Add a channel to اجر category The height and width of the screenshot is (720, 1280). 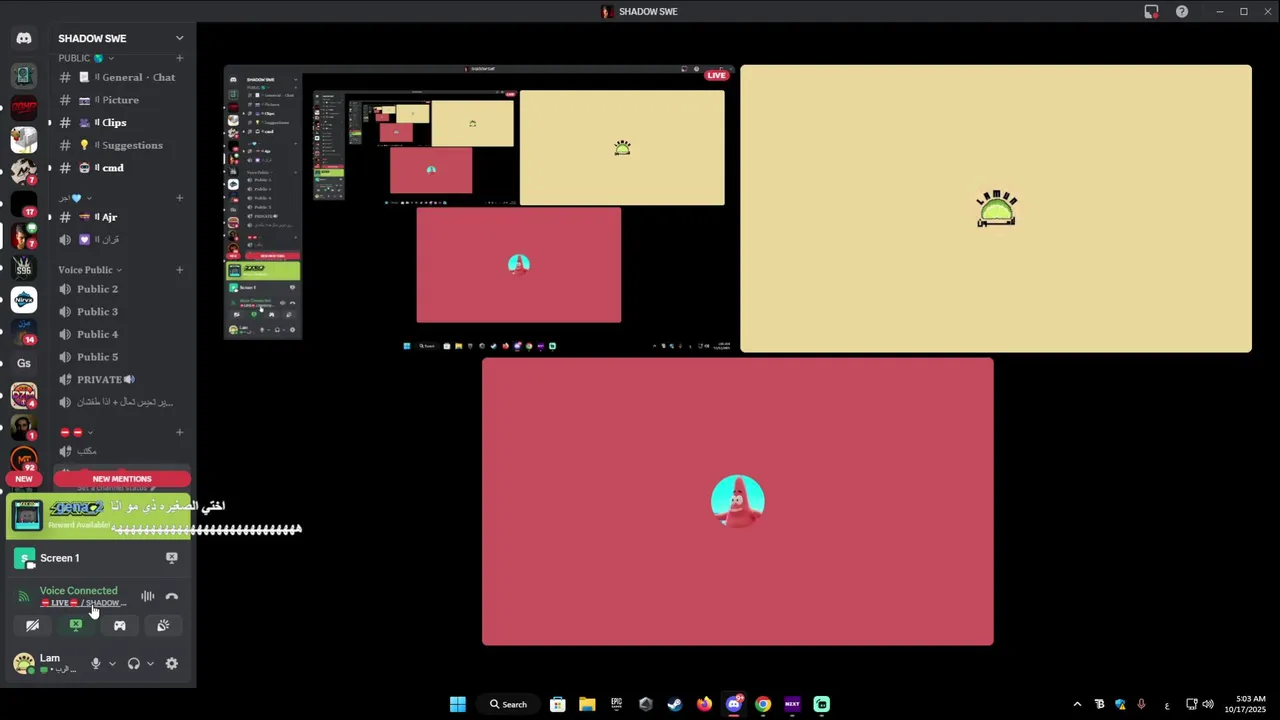[x=180, y=198]
